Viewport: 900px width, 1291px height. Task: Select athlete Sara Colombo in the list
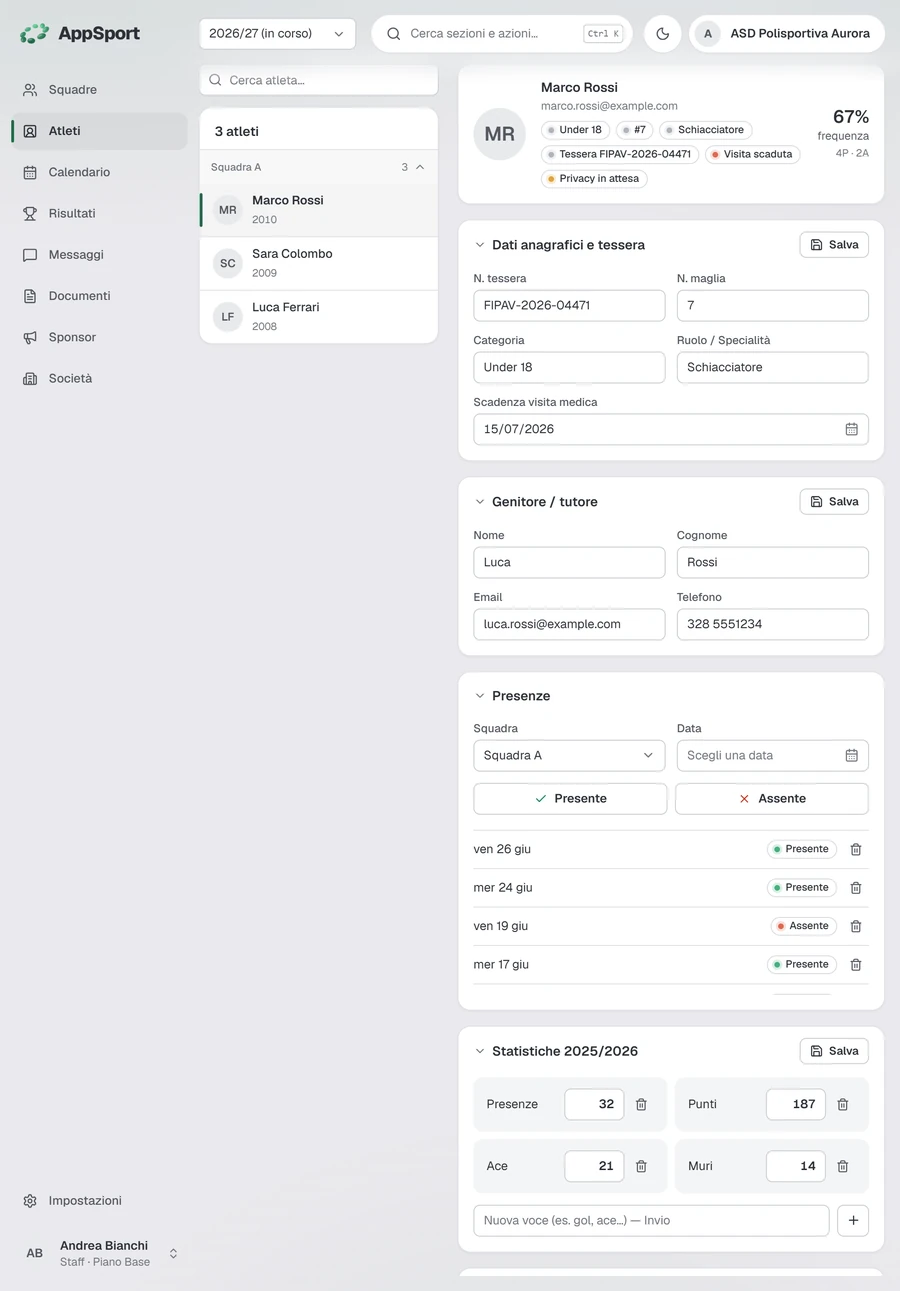319,263
